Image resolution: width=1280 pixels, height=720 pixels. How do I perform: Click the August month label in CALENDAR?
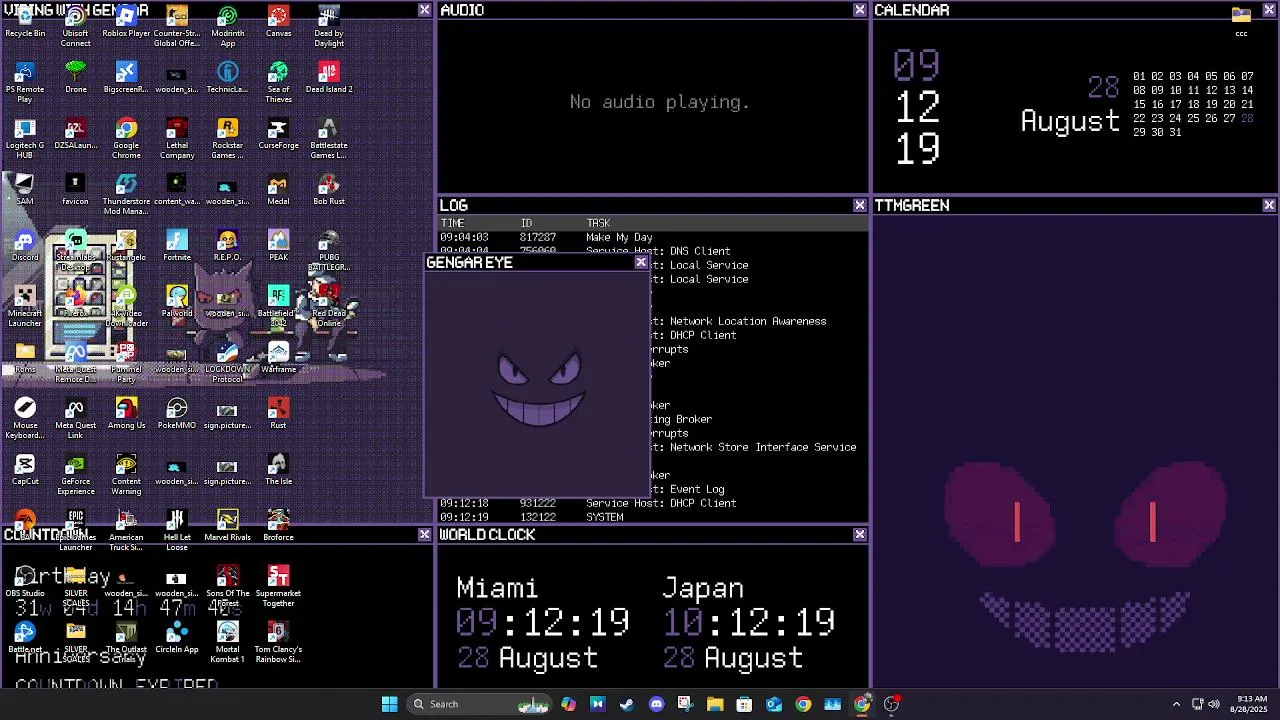[x=1070, y=122]
